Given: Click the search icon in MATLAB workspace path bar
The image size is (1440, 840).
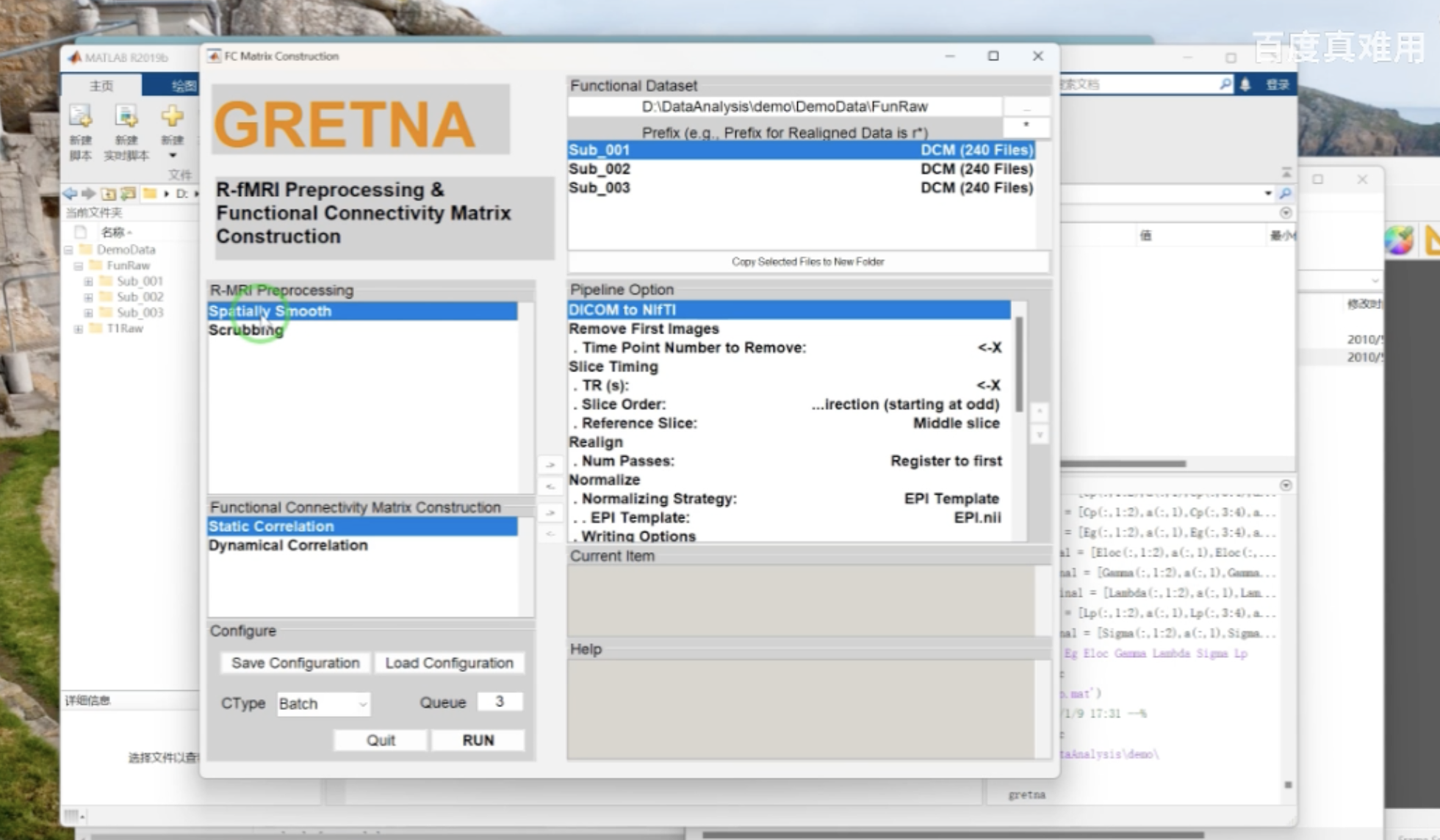Looking at the screenshot, I should point(1285,193).
